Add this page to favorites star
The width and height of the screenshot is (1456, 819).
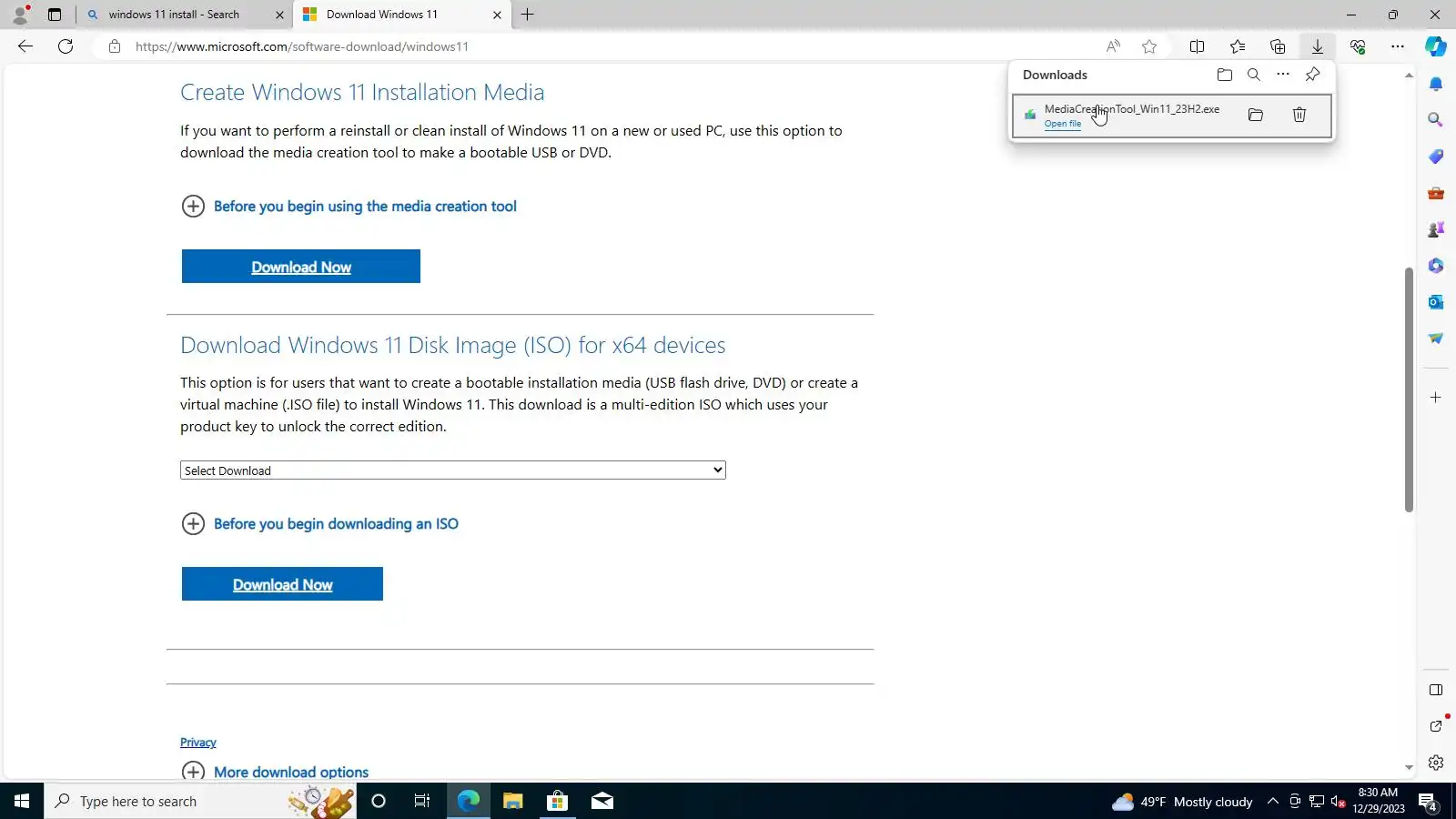(x=1149, y=46)
